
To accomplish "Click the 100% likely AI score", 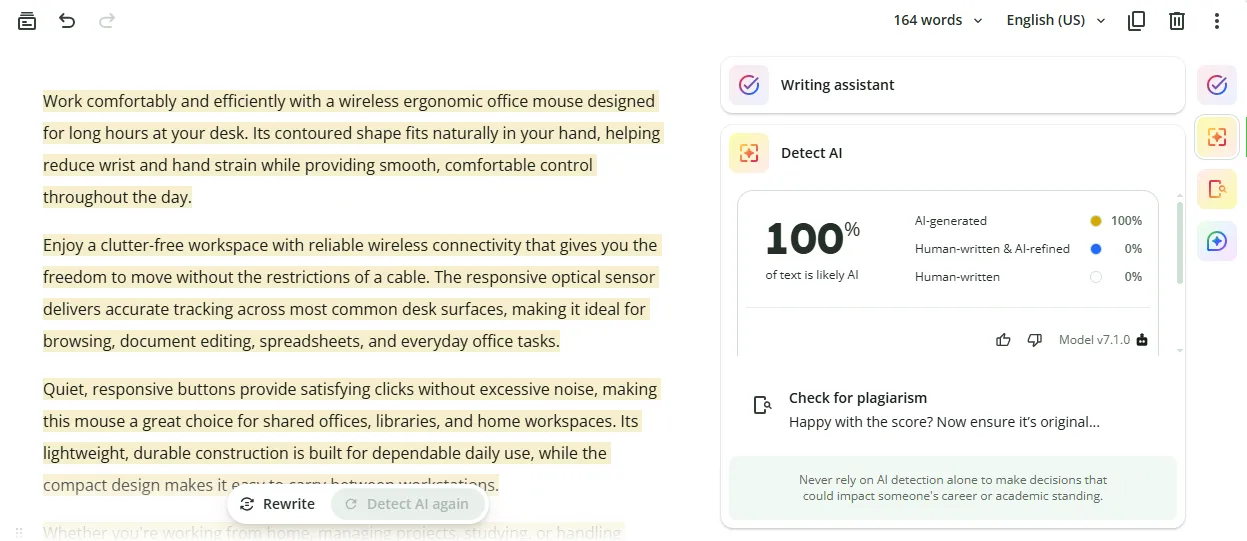I will [x=812, y=238].
